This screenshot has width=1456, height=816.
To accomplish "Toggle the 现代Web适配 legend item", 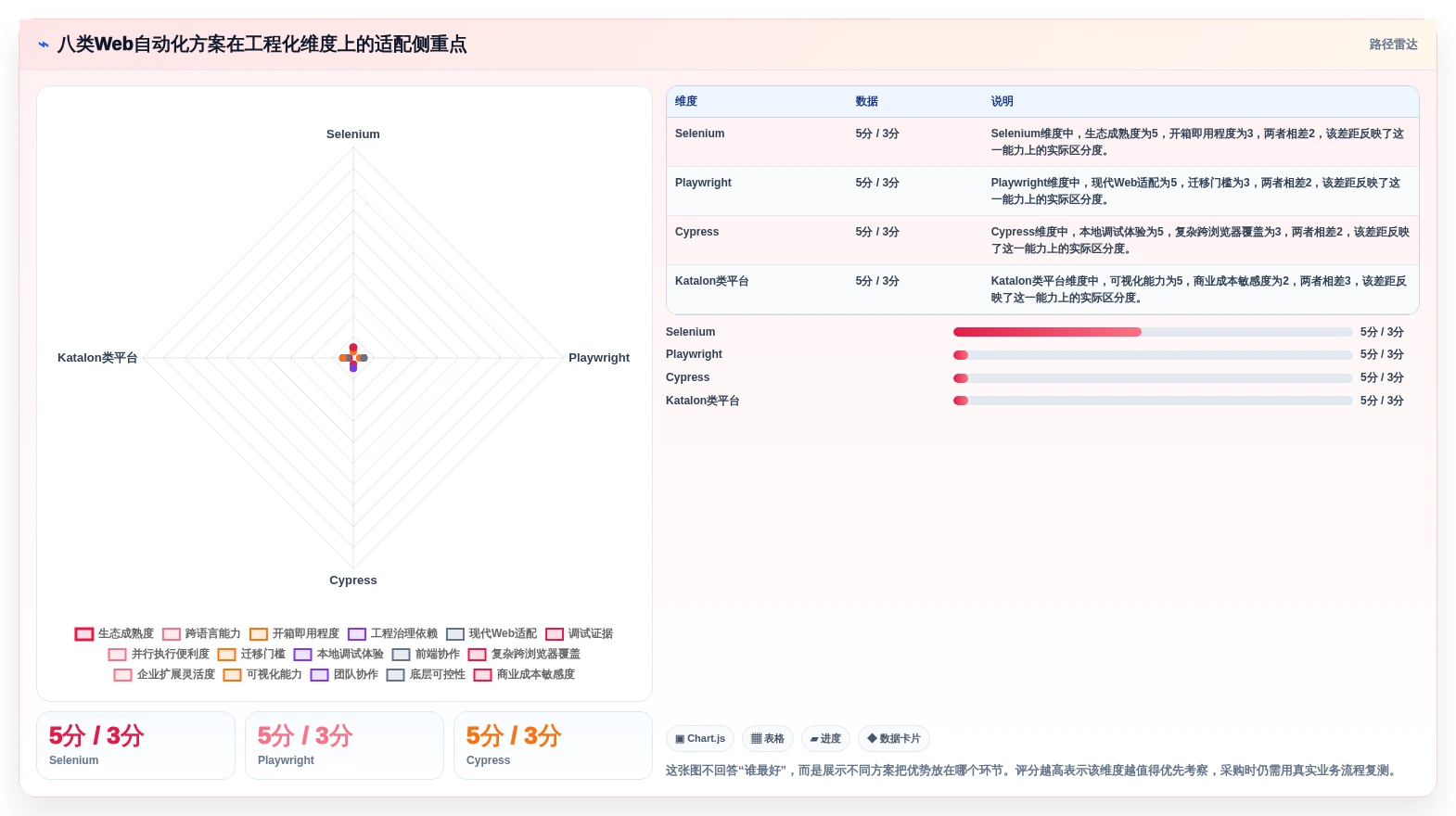I will [x=492, y=634].
